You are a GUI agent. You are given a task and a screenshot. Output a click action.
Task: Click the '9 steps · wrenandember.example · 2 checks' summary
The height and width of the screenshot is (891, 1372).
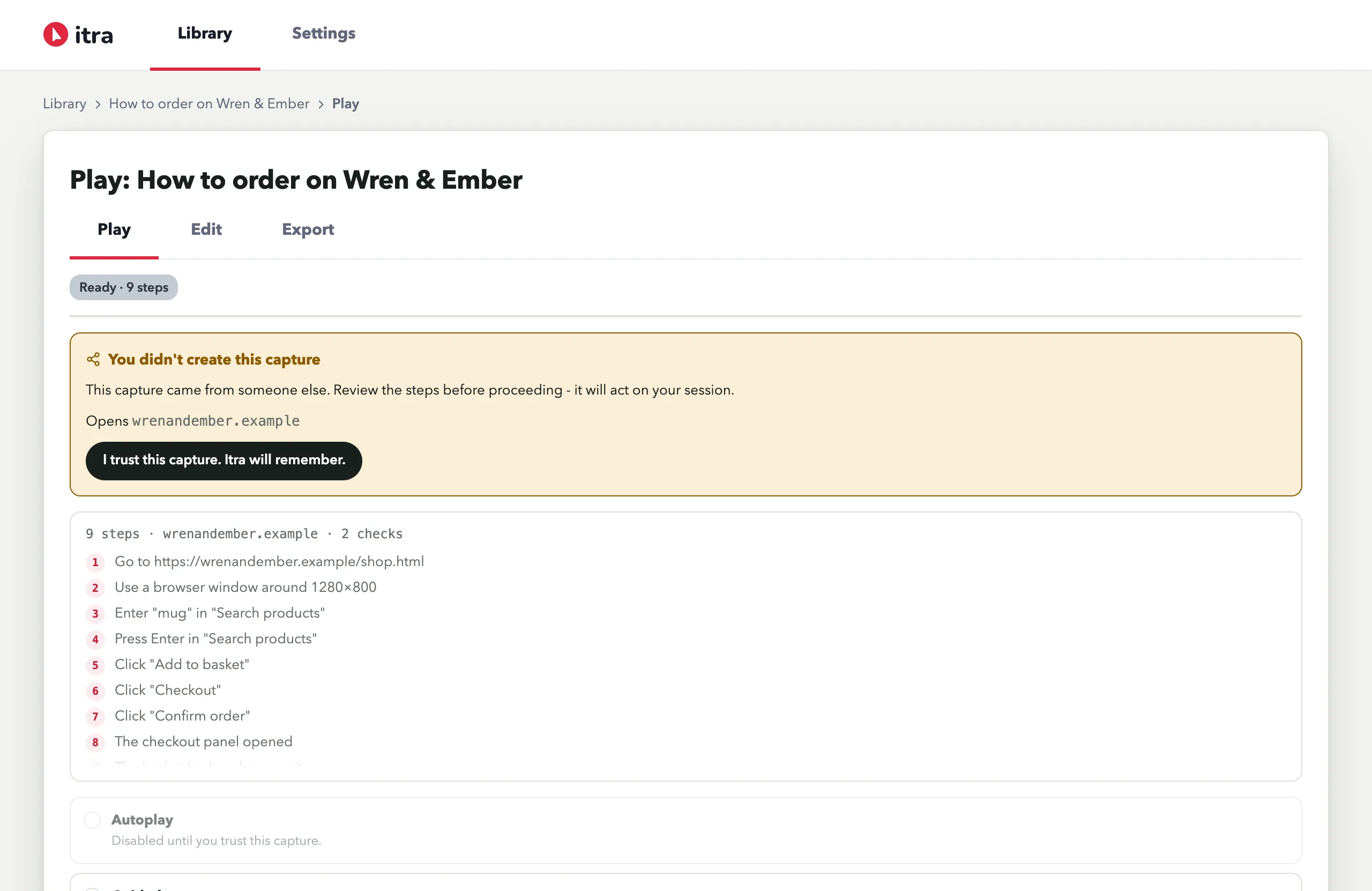point(244,533)
